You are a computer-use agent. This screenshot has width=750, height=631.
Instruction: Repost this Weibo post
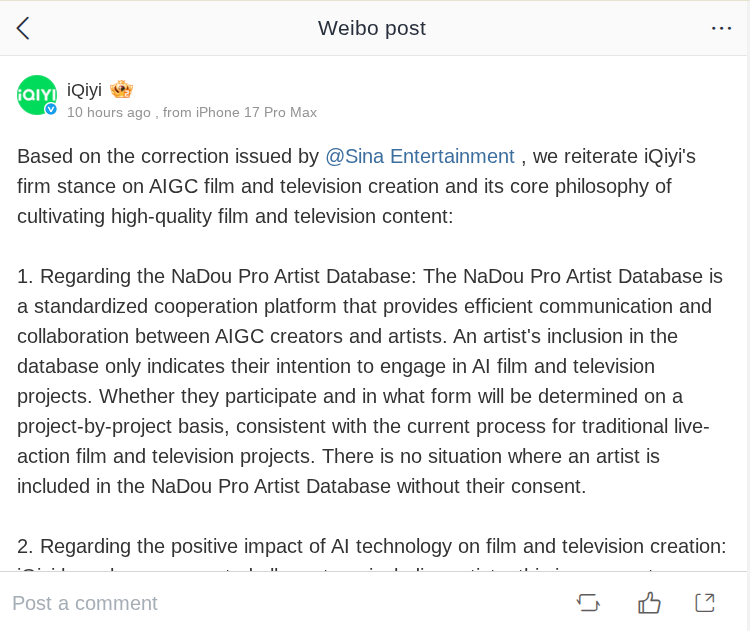point(588,602)
